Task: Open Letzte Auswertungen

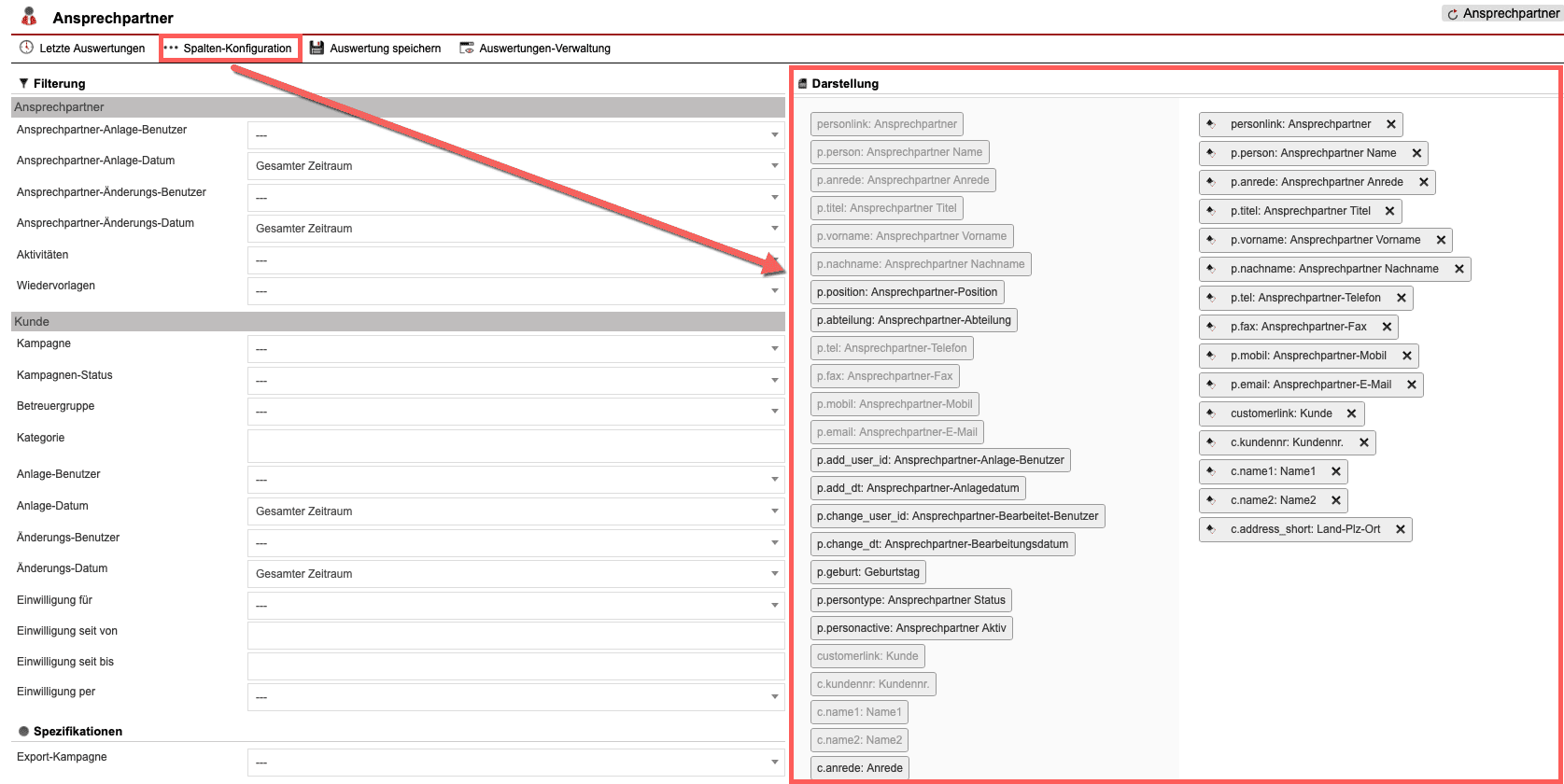Action: point(82,49)
